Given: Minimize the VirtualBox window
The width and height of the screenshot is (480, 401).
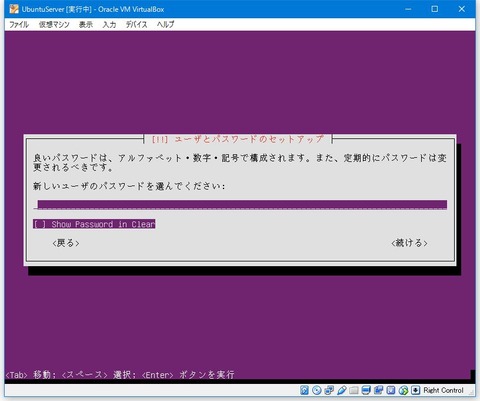Looking at the screenshot, I should click(x=408, y=9).
